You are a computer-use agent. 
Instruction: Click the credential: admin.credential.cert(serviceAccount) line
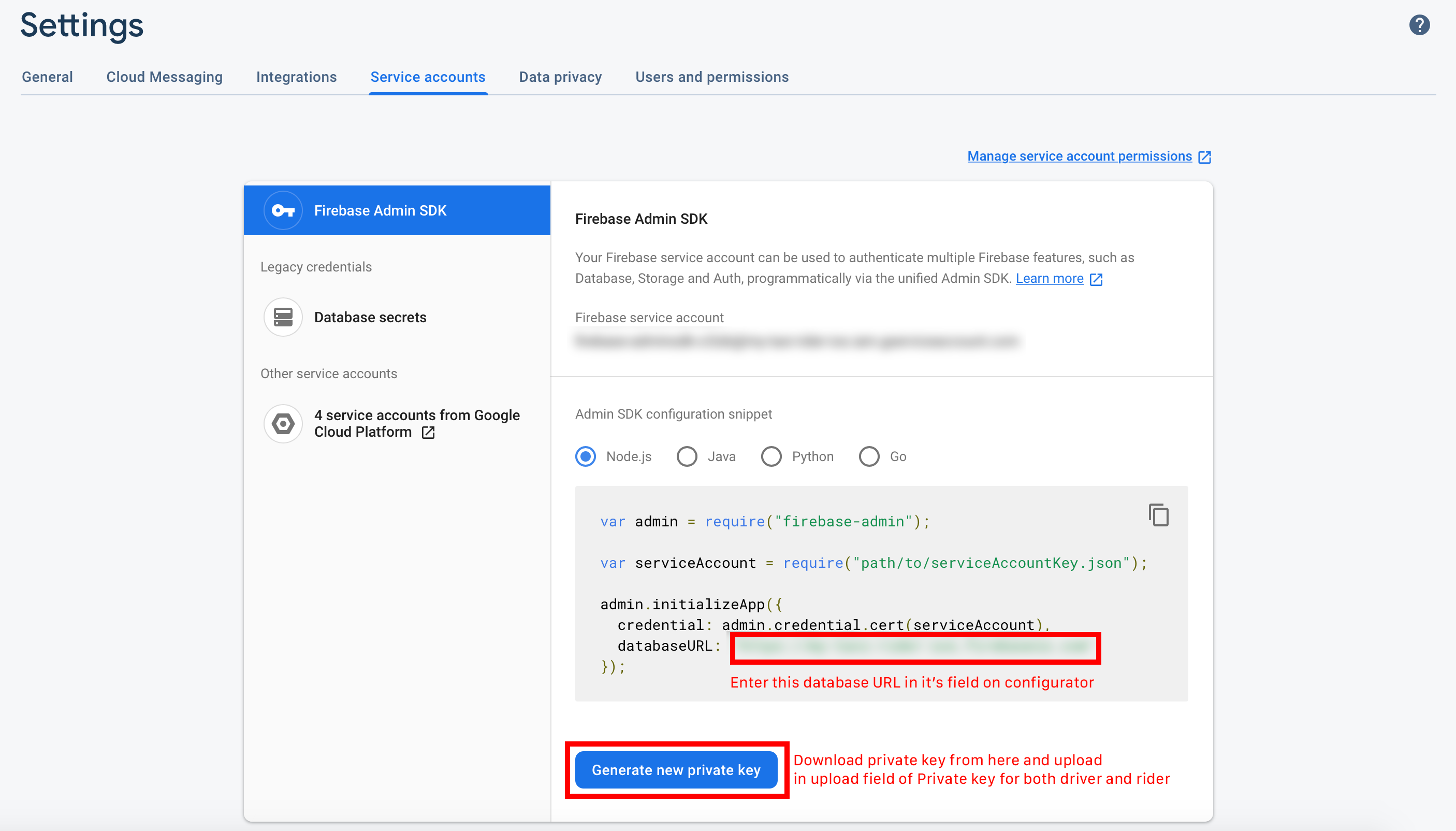click(833, 625)
